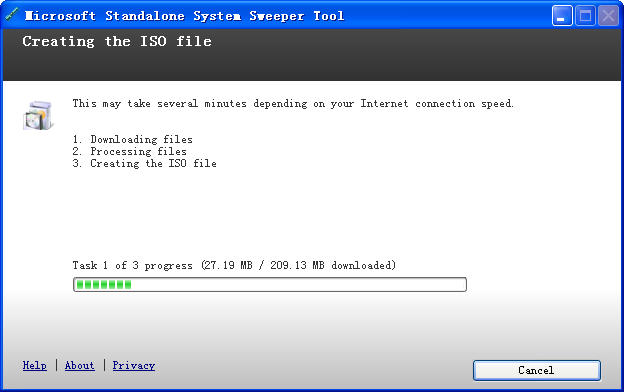Viewport: 624px width, 392px height.
Task: Click the "This may take several minutes" message
Action: click(293, 103)
